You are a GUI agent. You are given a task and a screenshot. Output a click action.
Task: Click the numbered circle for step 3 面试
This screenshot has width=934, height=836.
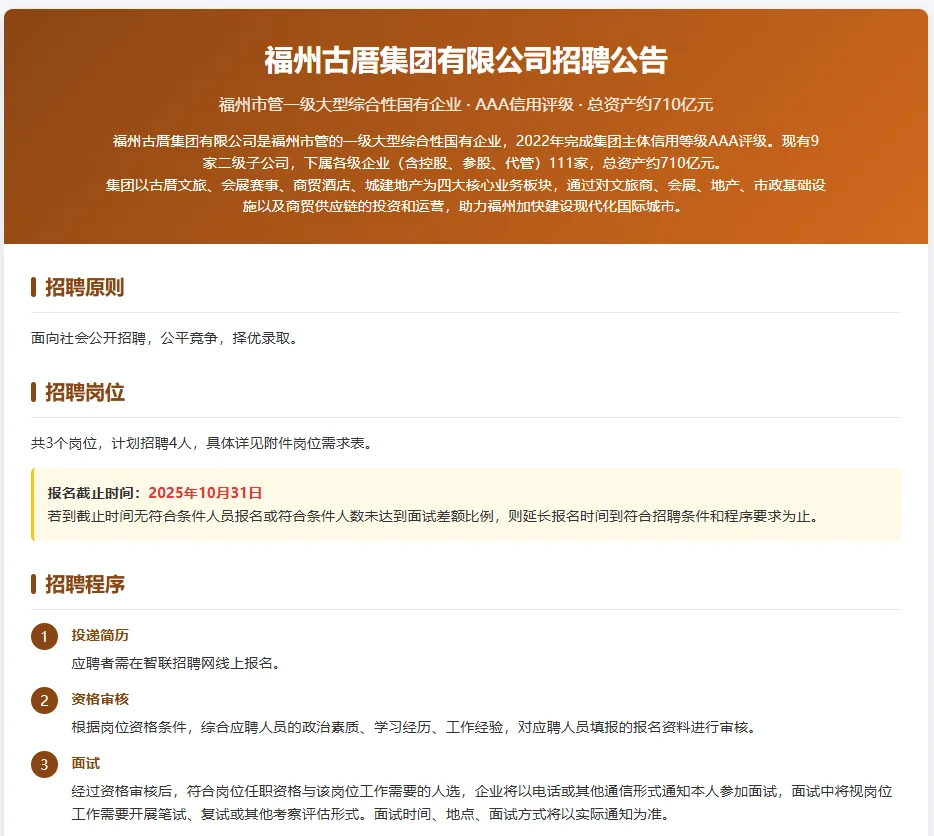42,763
